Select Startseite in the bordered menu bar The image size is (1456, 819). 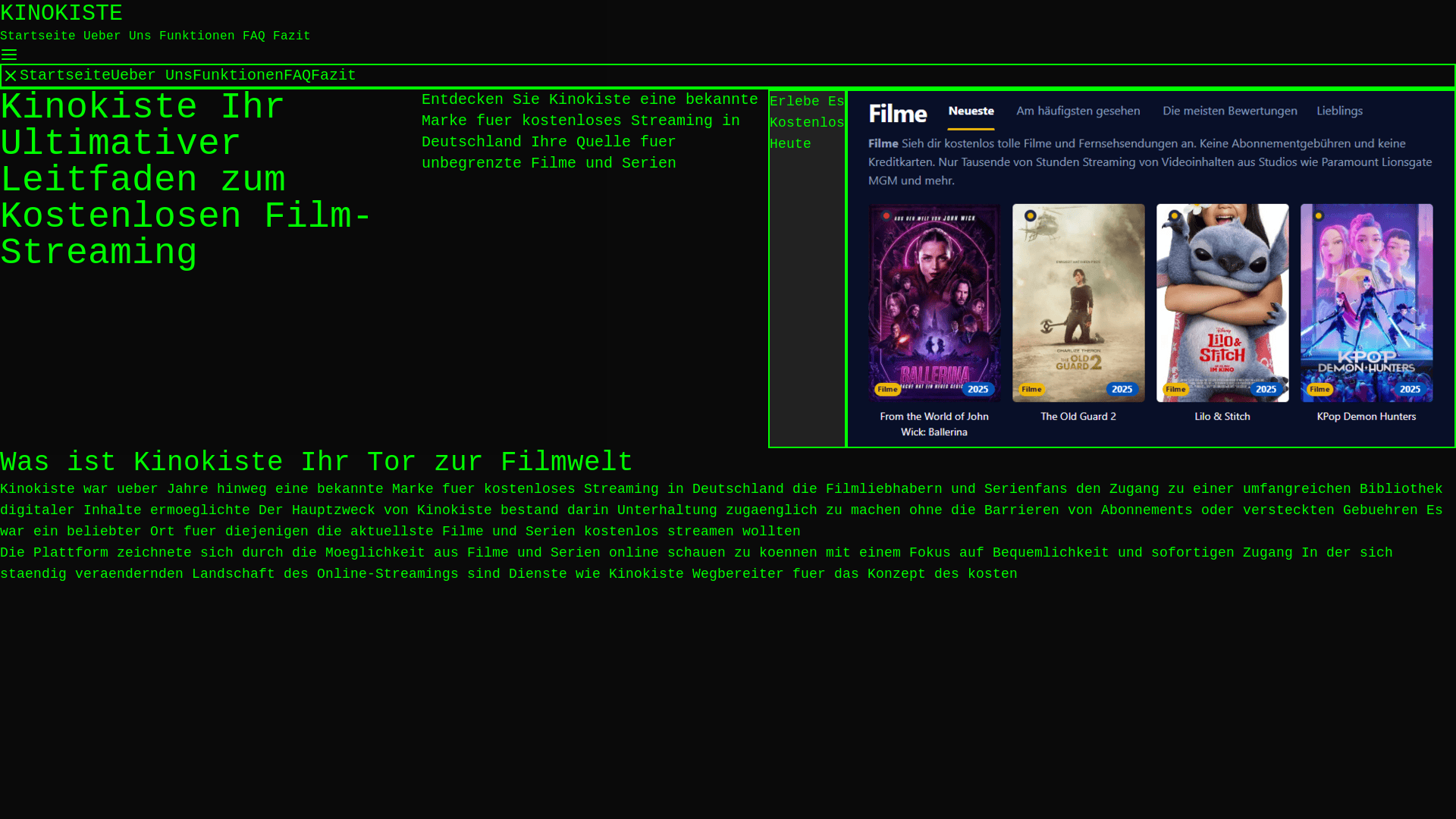coord(65,76)
